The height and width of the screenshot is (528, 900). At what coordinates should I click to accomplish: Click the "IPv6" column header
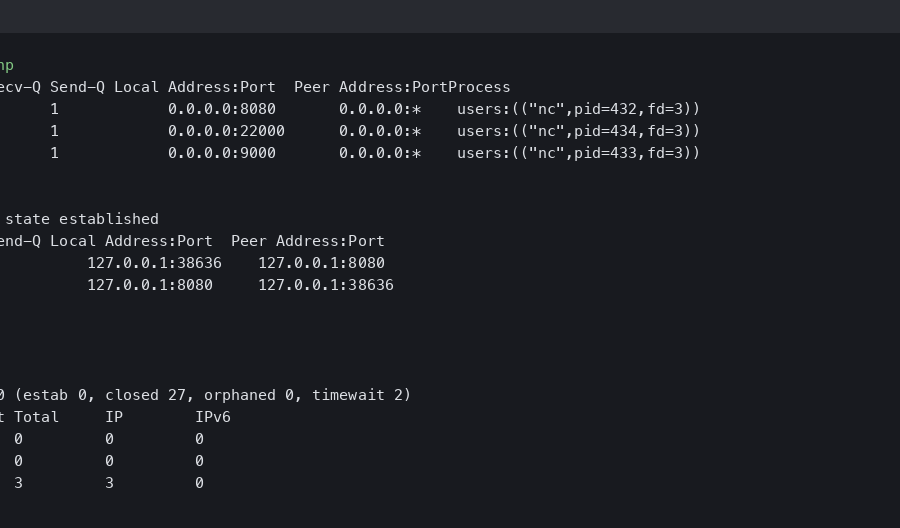[213, 417]
